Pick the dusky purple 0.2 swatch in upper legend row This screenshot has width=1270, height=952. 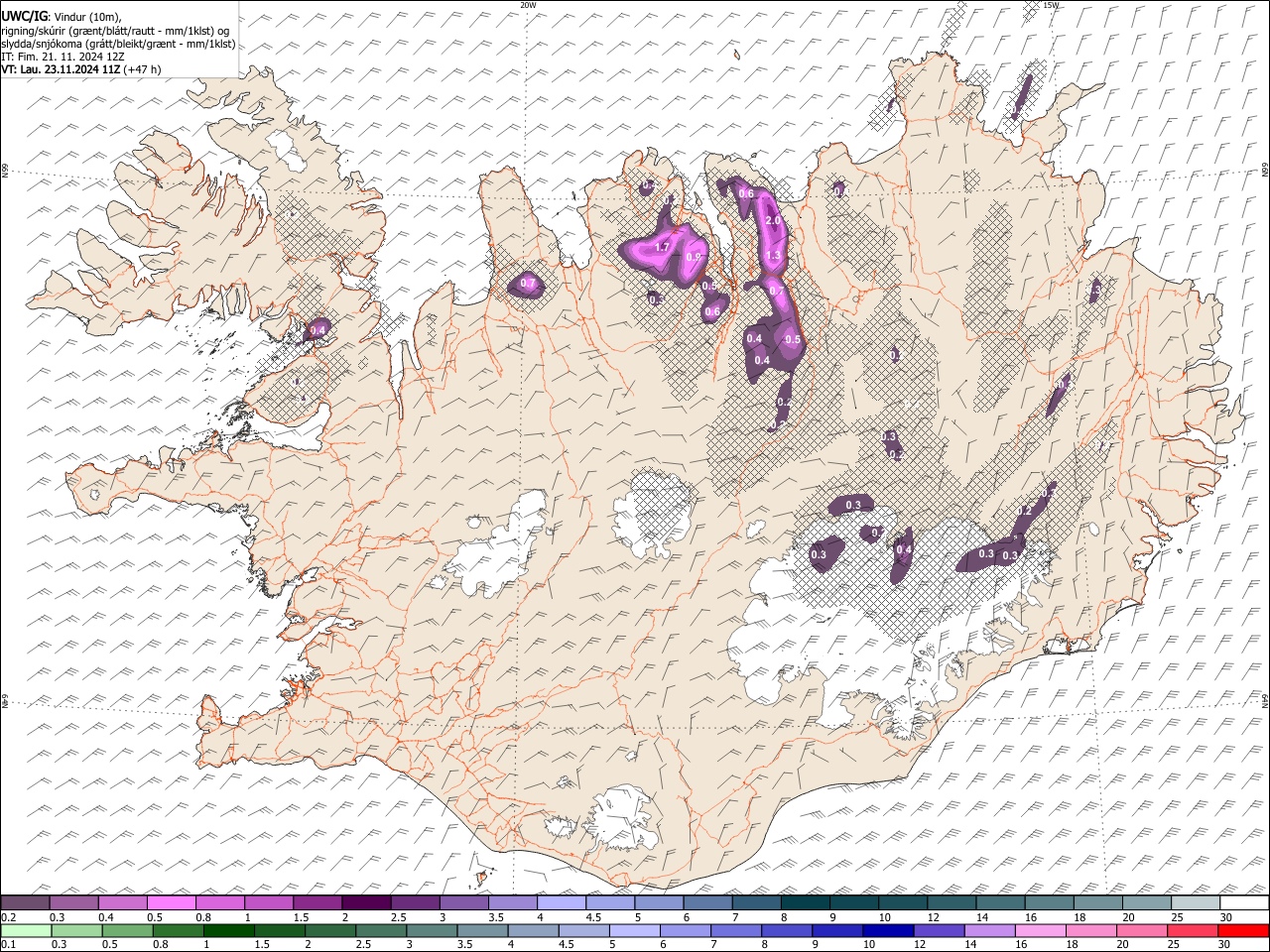25,902
